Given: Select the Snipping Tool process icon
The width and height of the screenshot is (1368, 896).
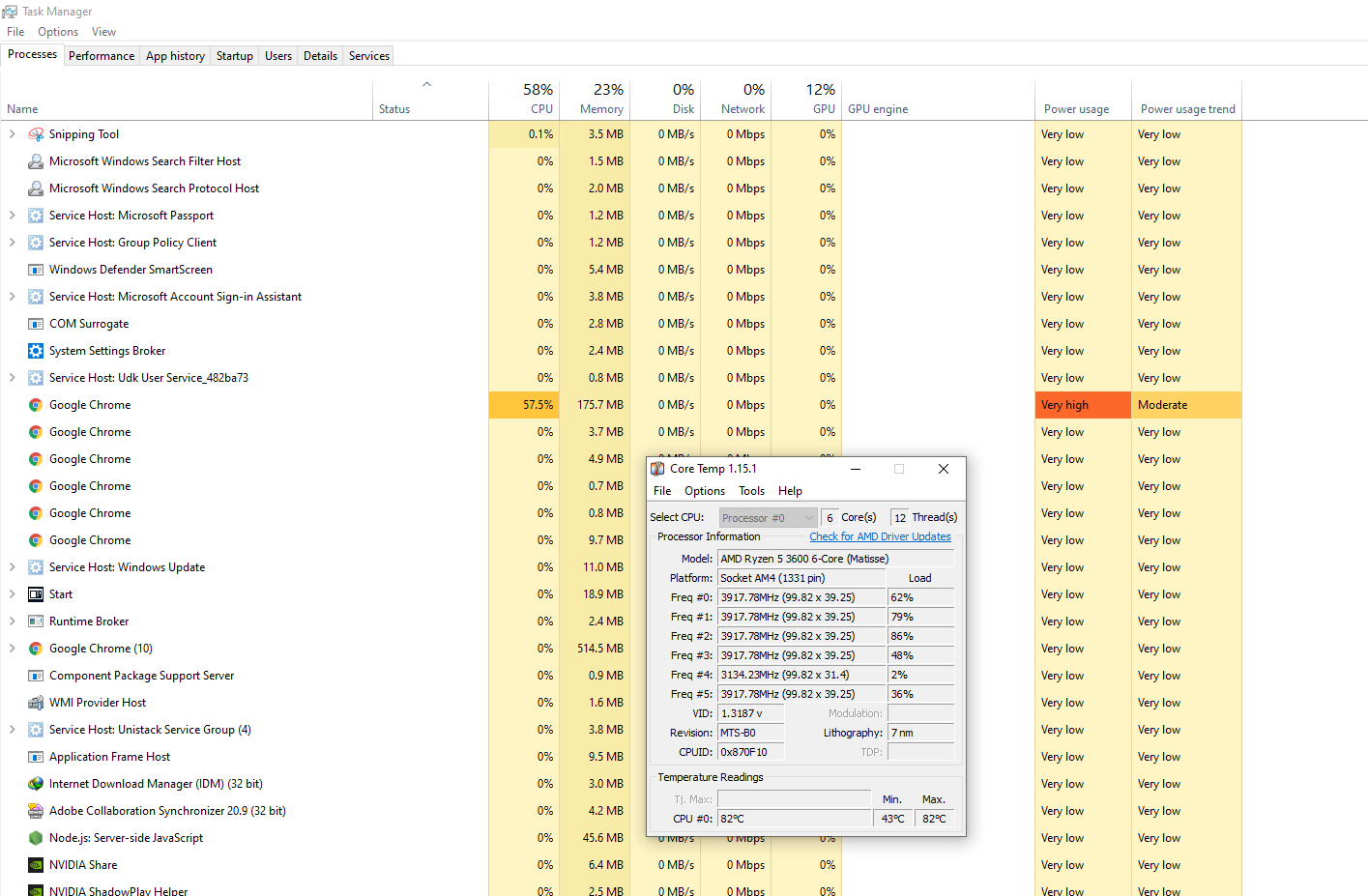Looking at the screenshot, I should point(36,134).
